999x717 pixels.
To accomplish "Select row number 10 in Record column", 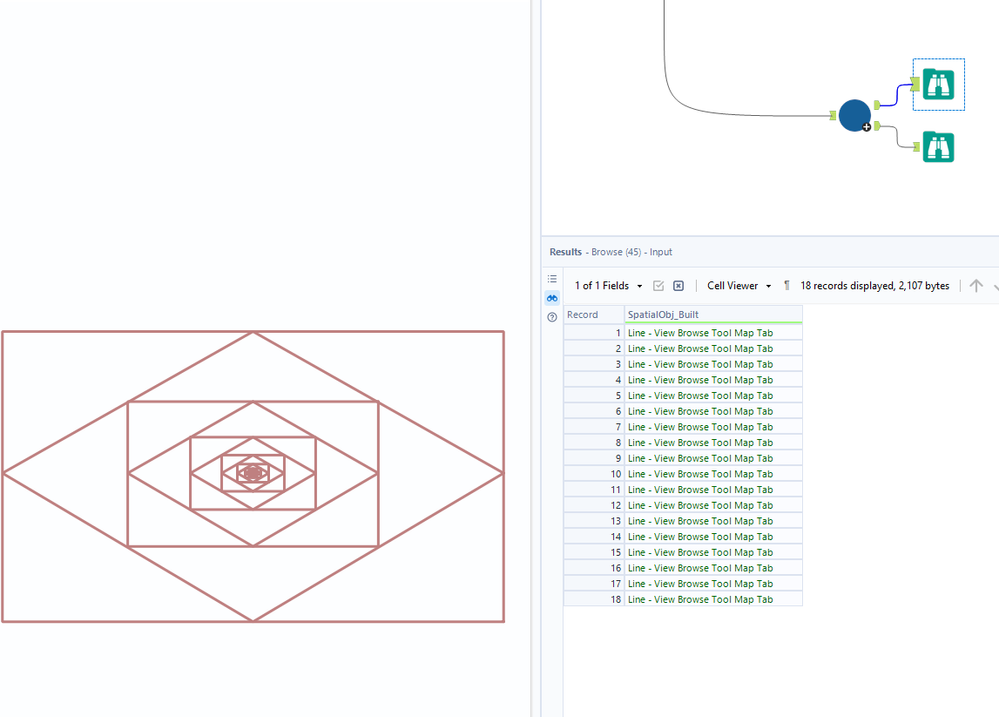I will 594,474.
